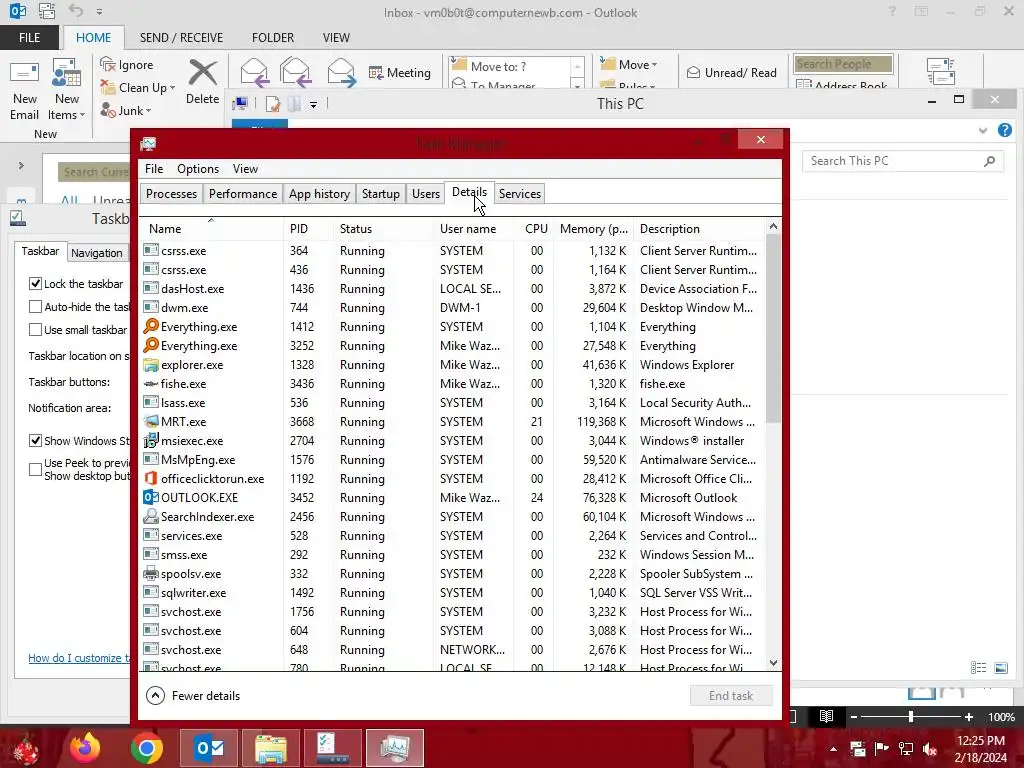The image size is (1024, 768).
Task: Switch to the Startup tab
Action: click(381, 194)
